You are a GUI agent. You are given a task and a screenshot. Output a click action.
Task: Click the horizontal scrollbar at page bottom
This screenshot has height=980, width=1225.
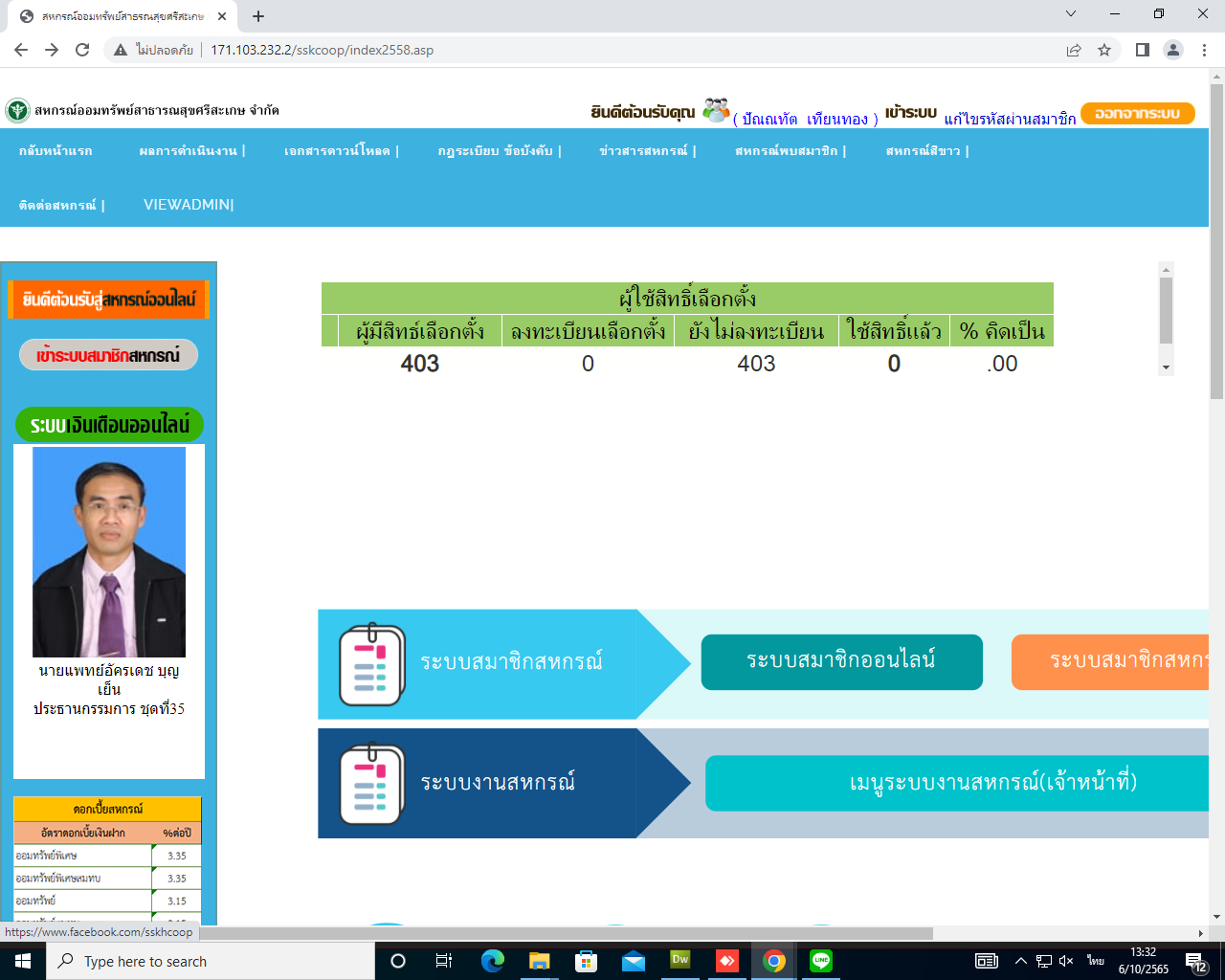tap(565, 933)
